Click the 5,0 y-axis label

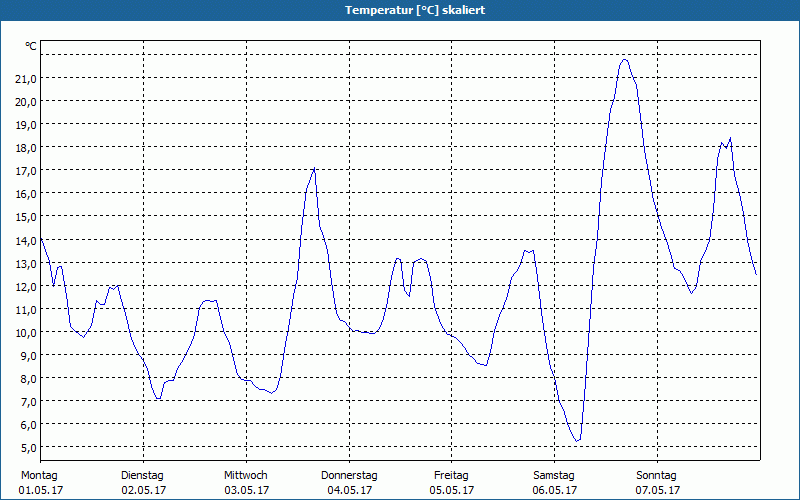click(28, 447)
